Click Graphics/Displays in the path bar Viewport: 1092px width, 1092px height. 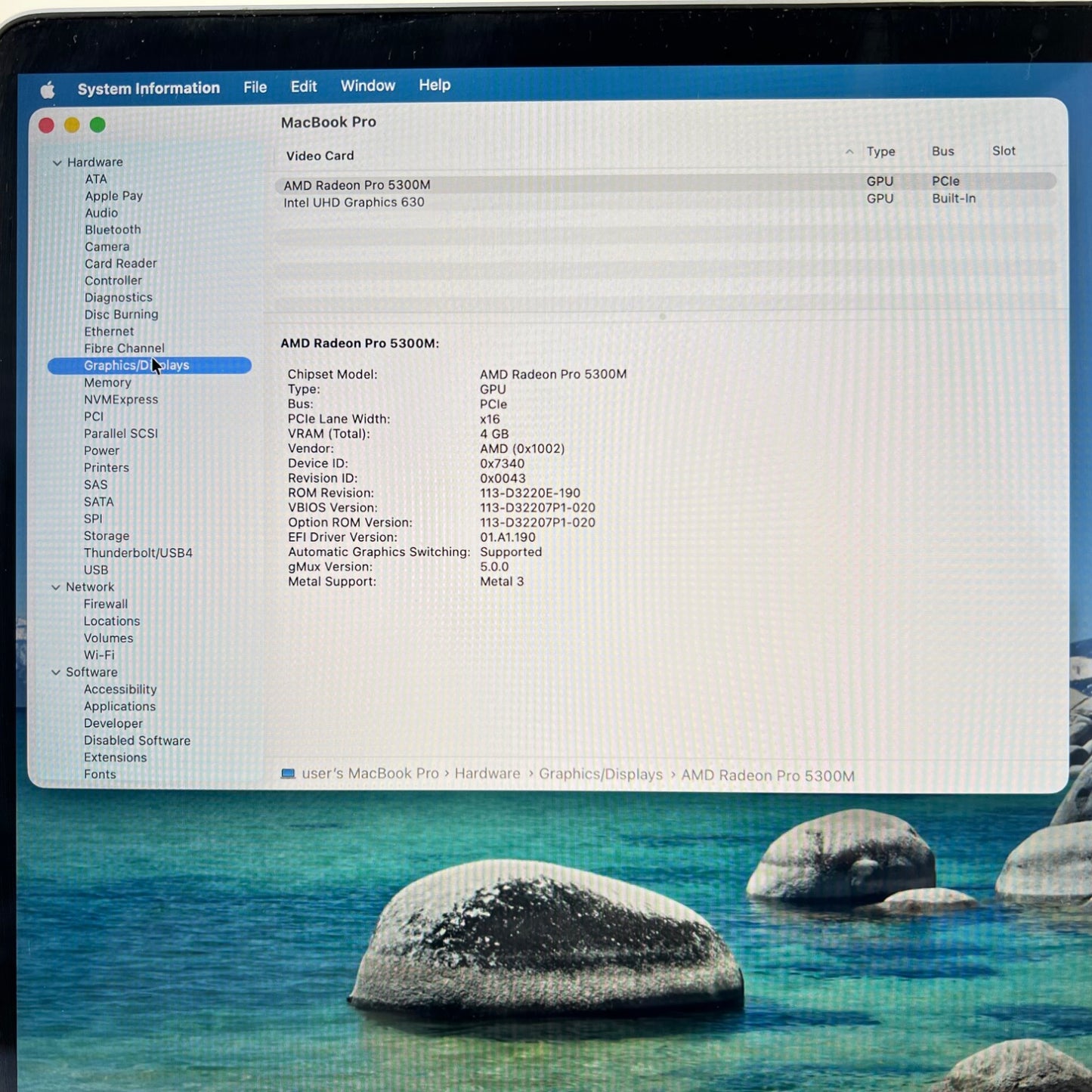point(601,775)
